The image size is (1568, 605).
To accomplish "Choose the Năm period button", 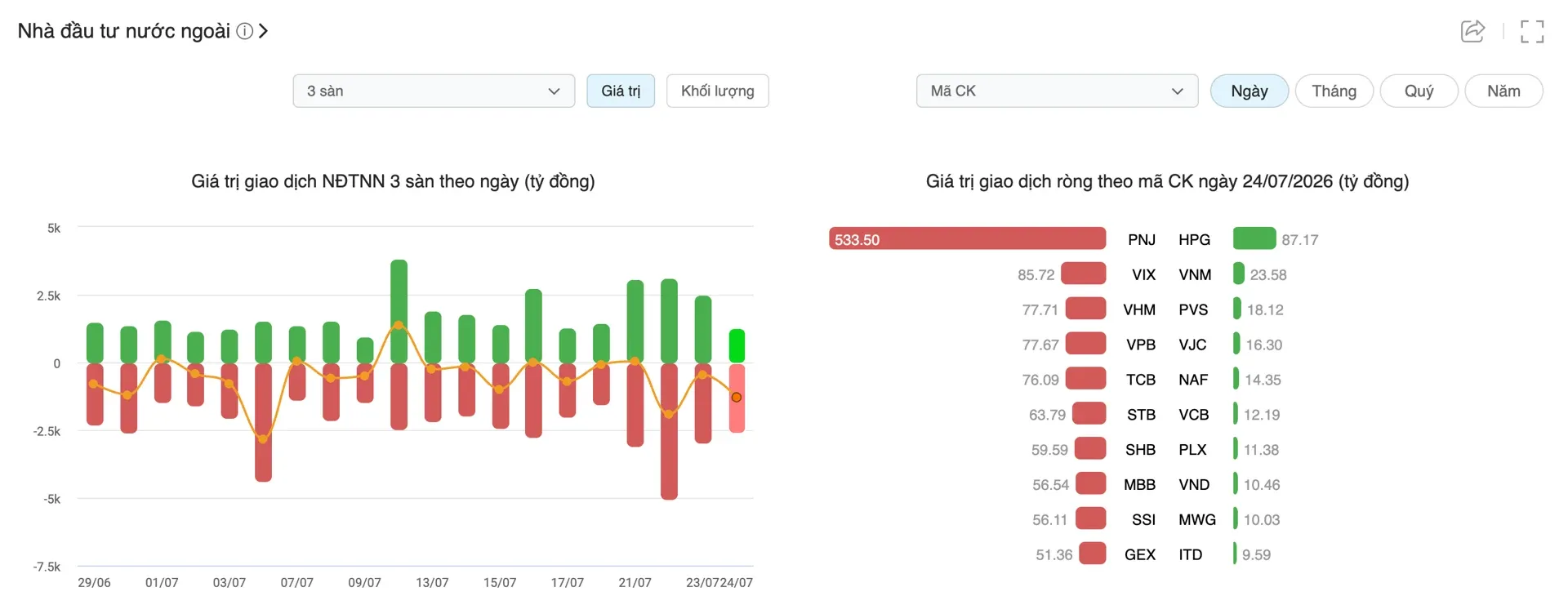I will click(x=1503, y=91).
